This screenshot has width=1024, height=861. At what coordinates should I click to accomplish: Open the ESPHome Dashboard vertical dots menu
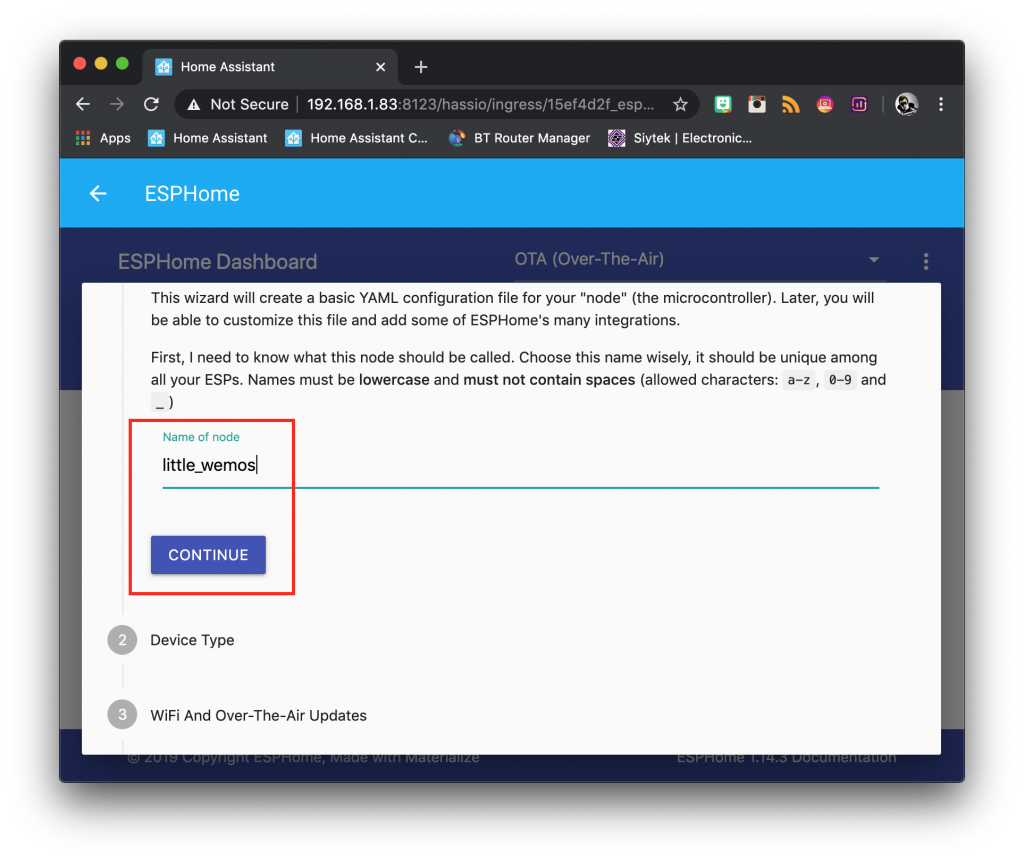tap(925, 261)
